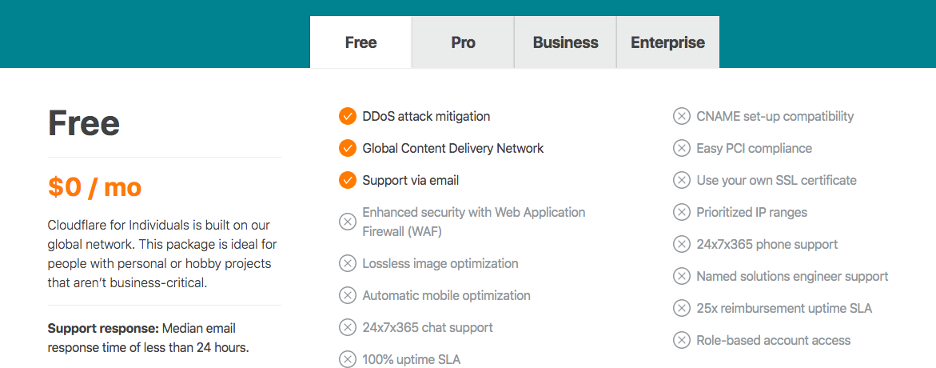The image size is (936, 368).
Task: Select the Free plan tab
Action: [x=361, y=42]
